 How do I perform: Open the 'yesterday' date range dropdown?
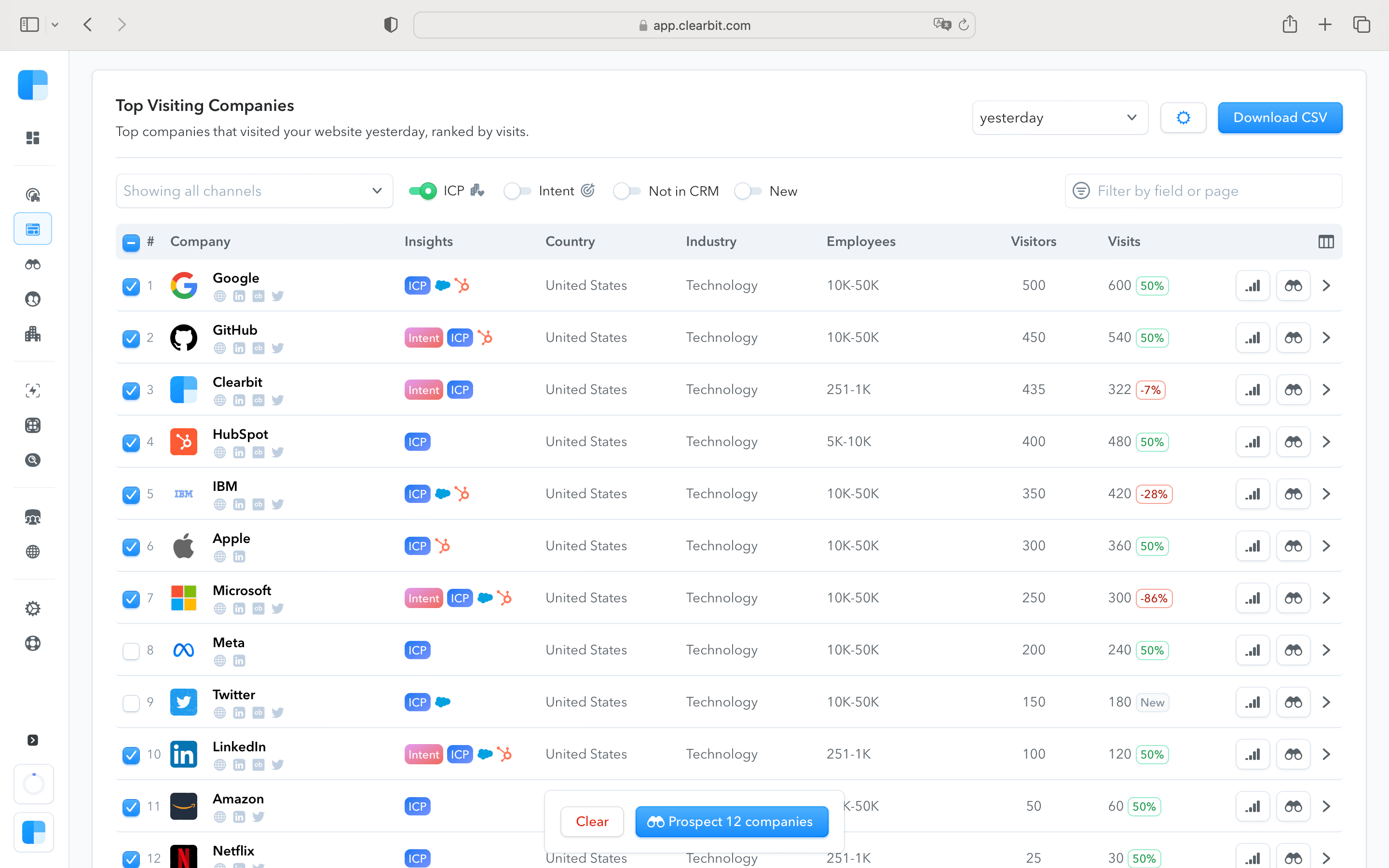click(x=1060, y=117)
